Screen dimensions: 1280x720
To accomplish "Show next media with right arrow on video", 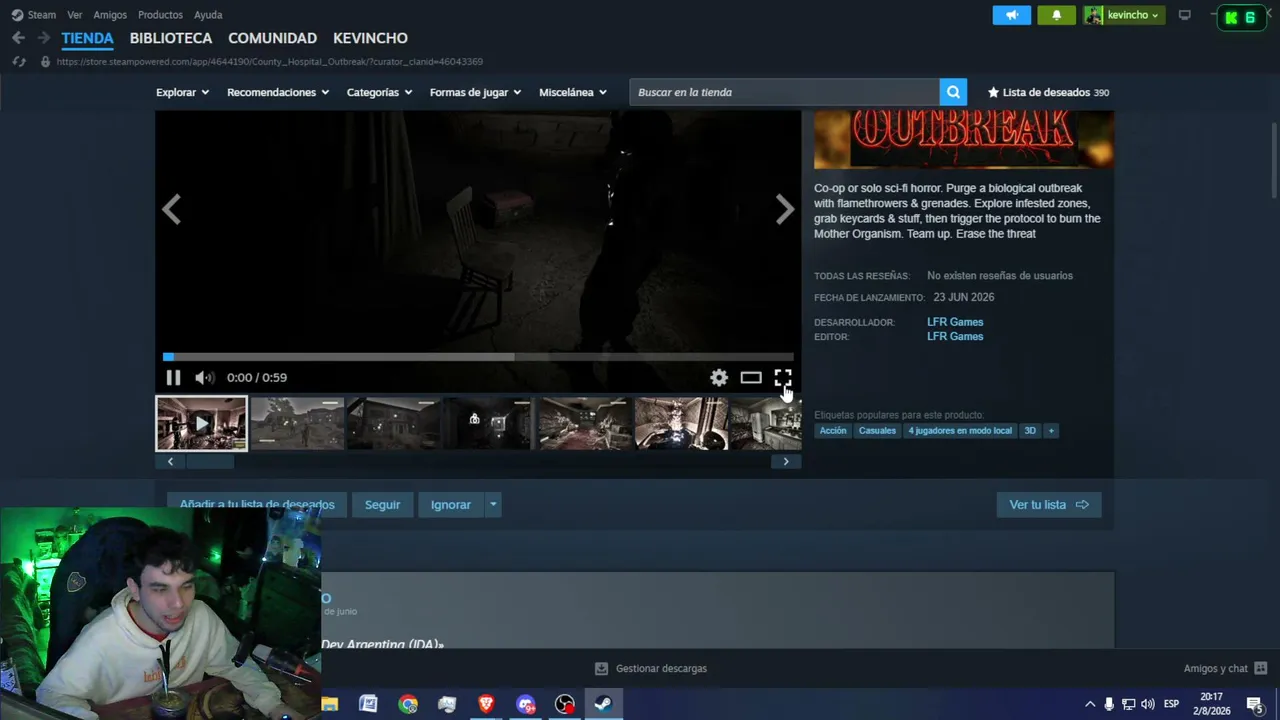I will pos(785,210).
